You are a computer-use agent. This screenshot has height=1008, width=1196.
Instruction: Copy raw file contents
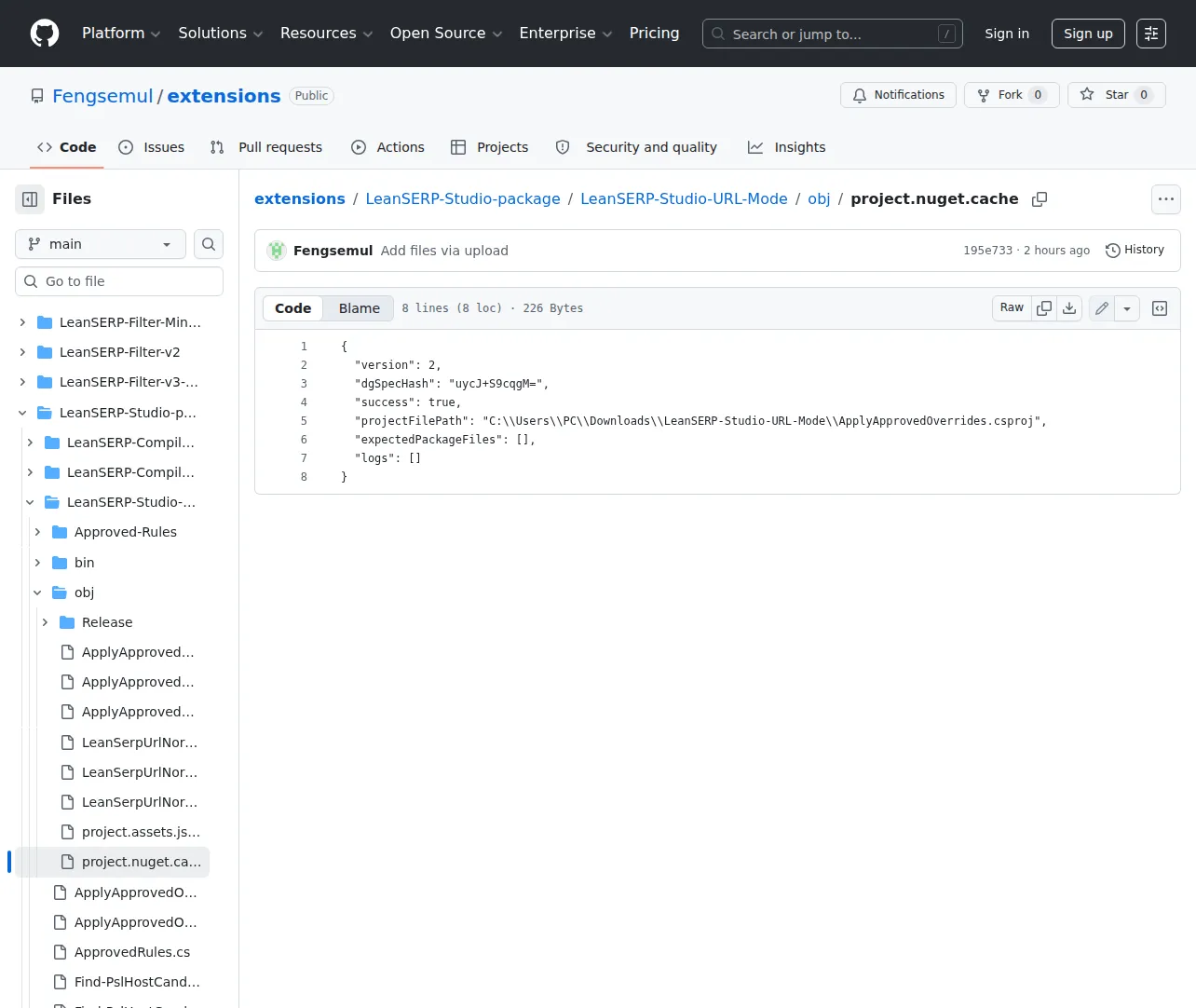click(x=1044, y=308)
